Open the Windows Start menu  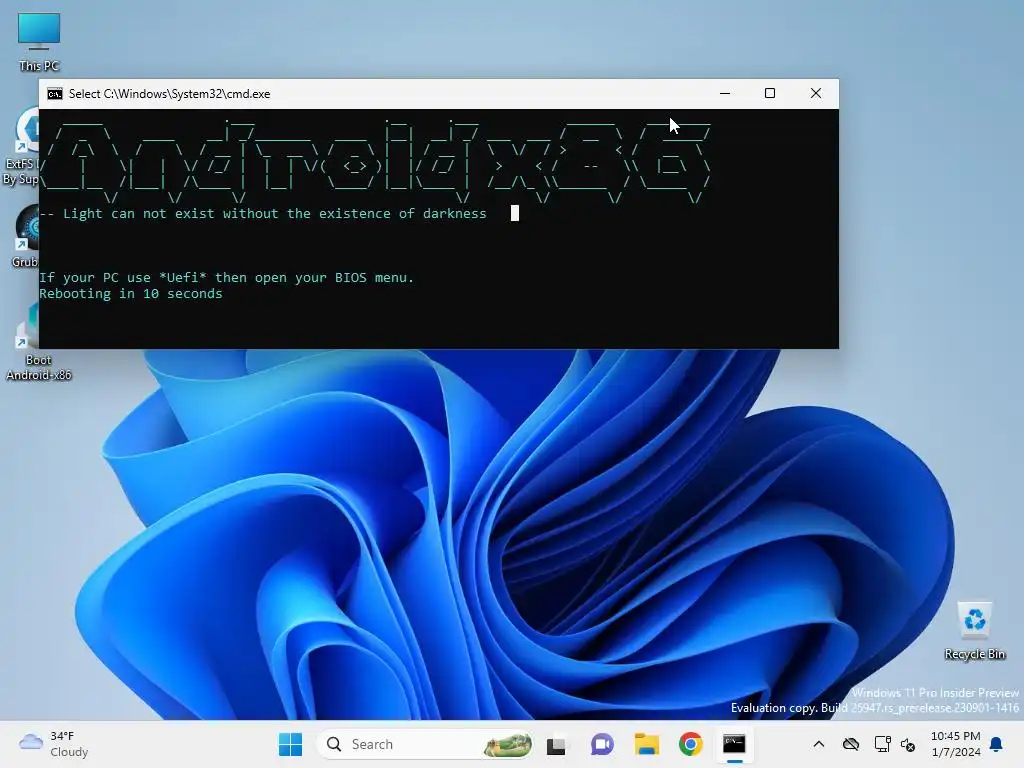pos(290,744)
